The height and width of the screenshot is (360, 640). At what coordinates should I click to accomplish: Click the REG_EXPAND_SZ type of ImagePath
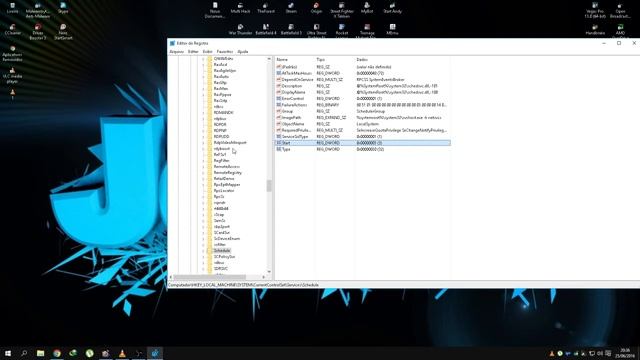click(331, 118)
